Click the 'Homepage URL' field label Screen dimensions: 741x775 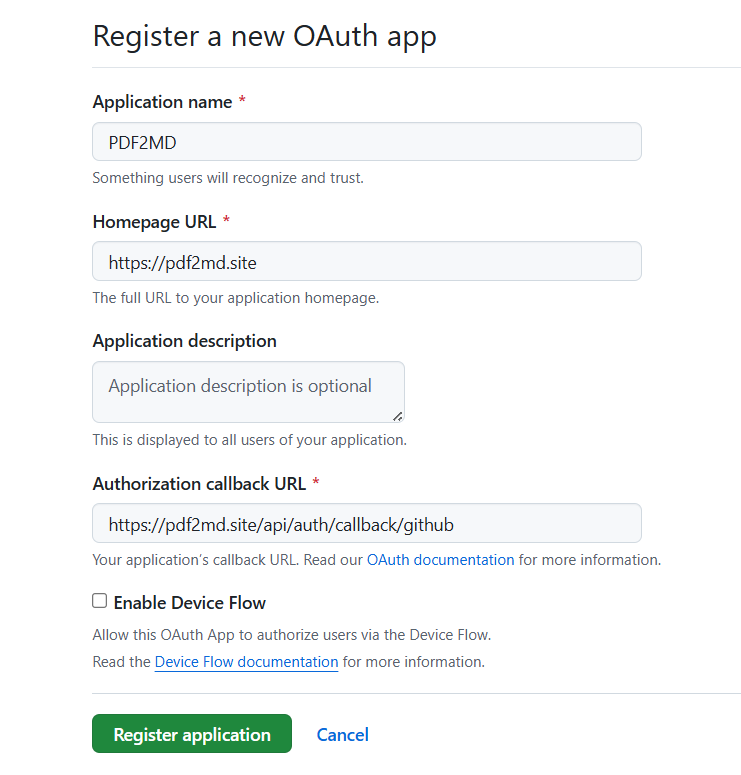click(154, 222)
